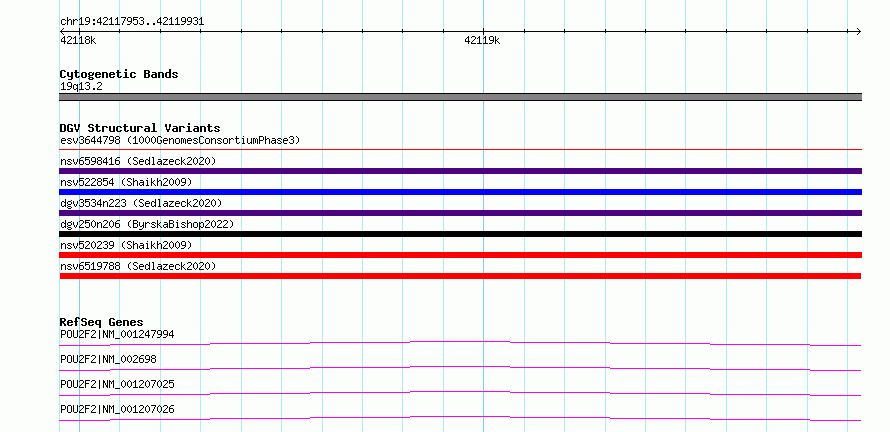Screen dimensions: 890x432
Task: Click the thin red esv3644798 variant line
Action: (460, 150)
